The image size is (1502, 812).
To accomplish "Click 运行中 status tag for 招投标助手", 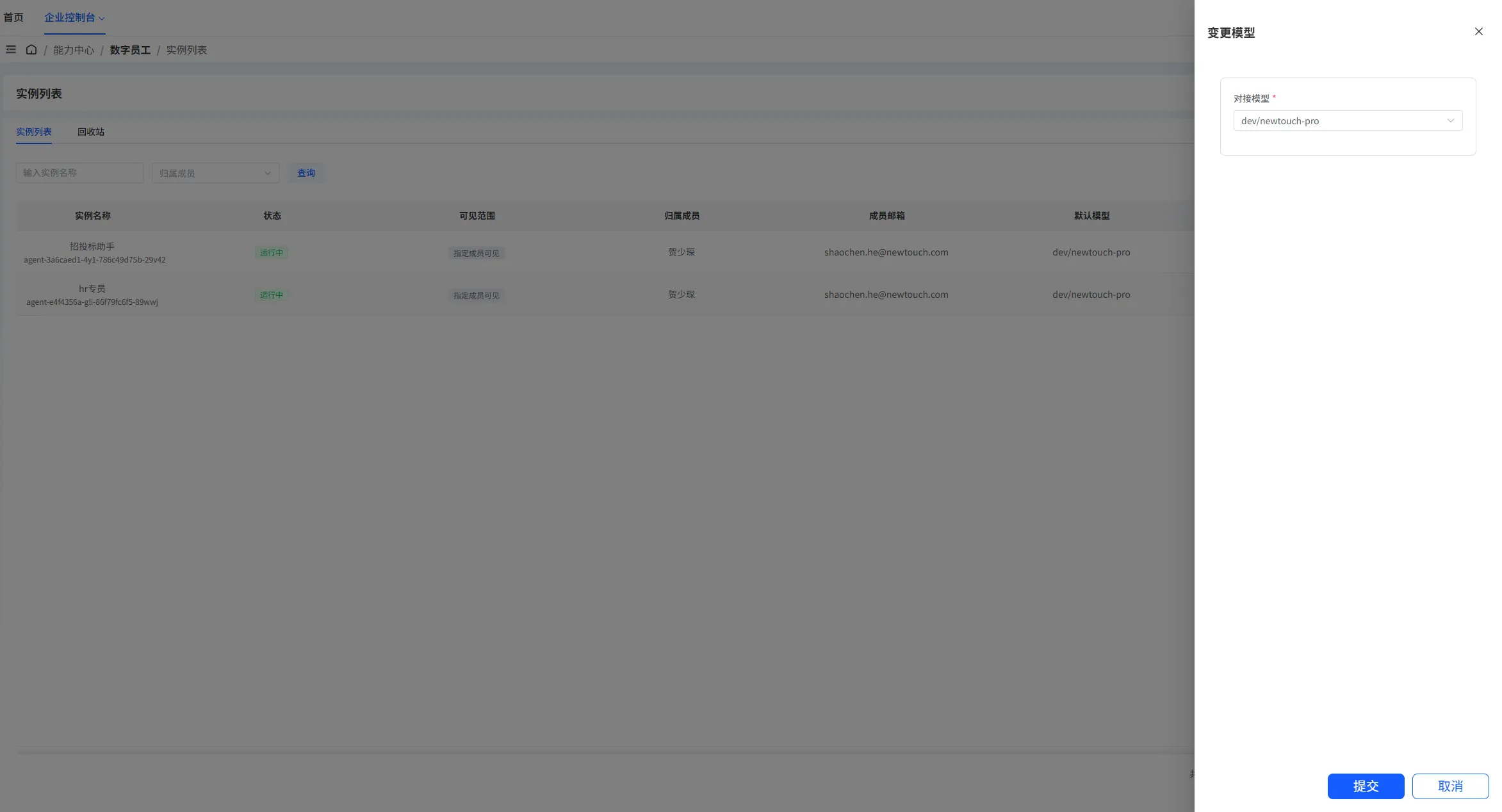I will pos(272,252).
